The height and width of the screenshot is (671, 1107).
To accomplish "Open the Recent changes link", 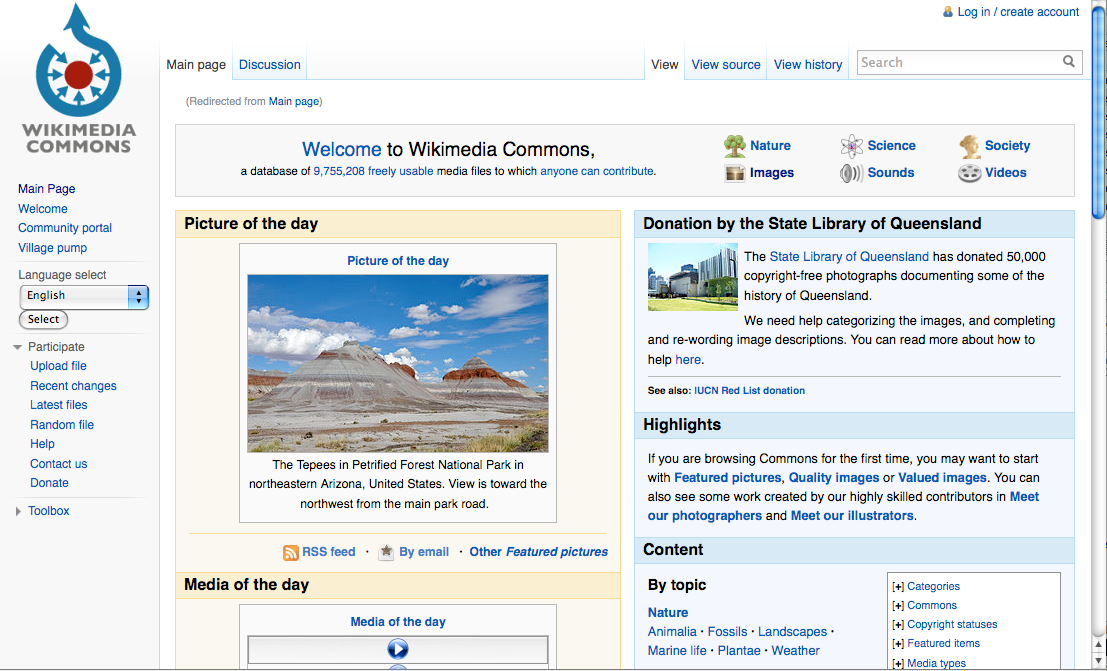I will pyautogui.click(x=73, y=386).
